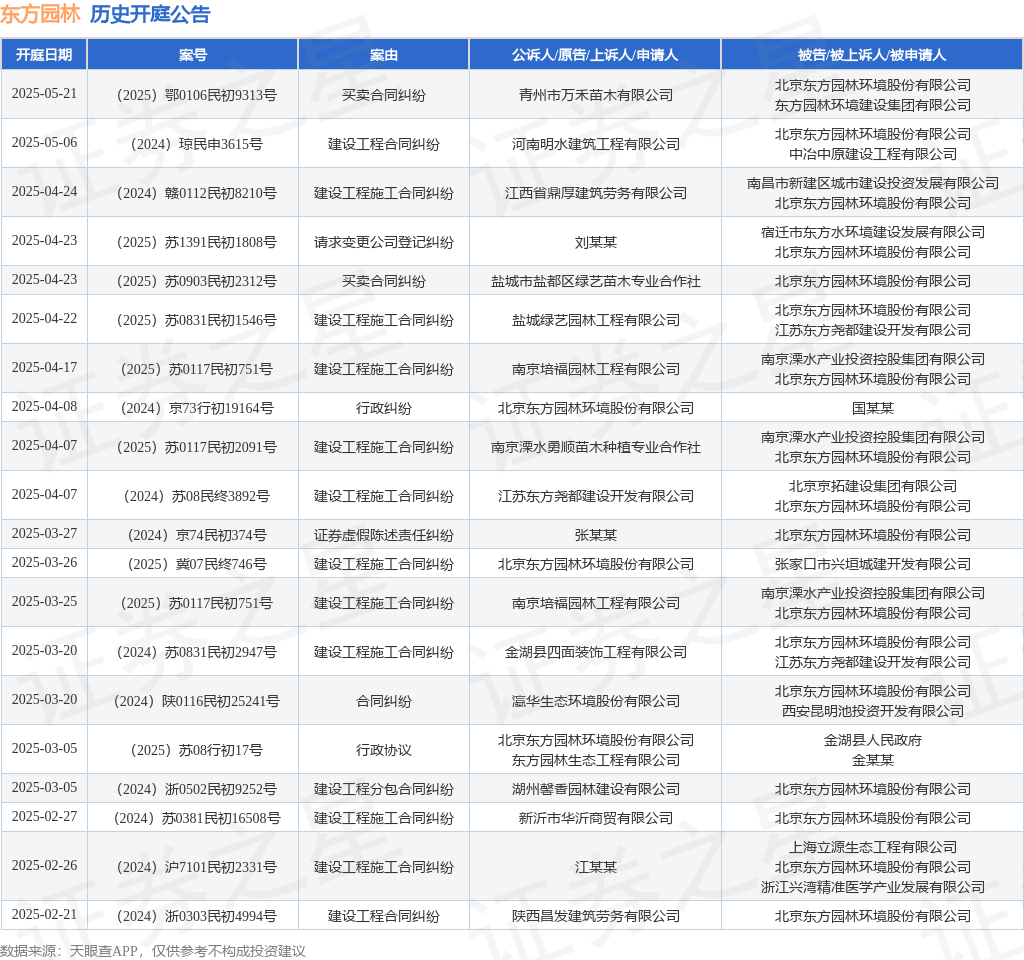Select plaintiff 河南明水建筑工程有限公司
1024x960 pixels.
596,144
